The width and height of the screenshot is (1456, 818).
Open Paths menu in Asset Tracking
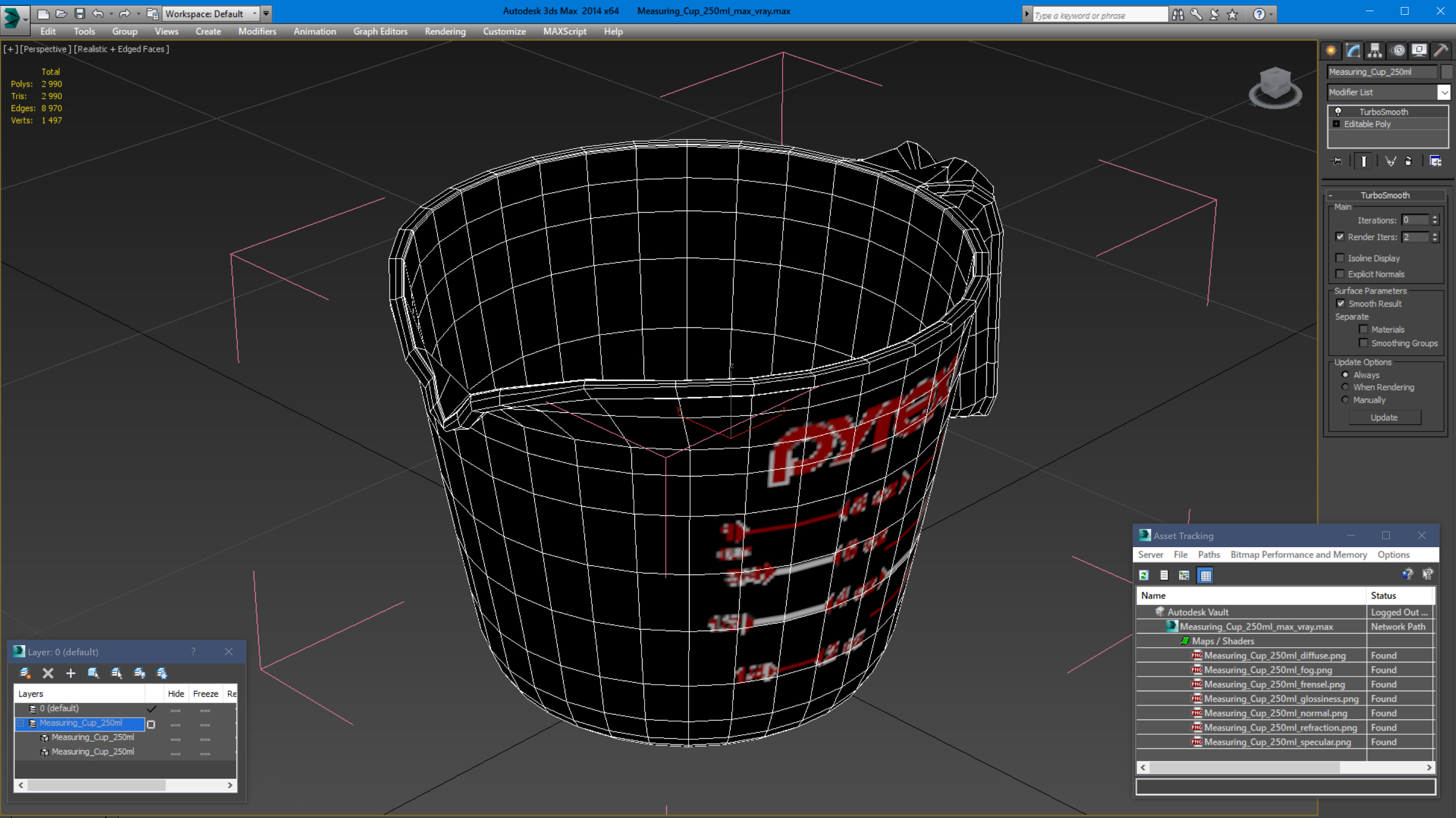pyautogui.click(x=1209, y=555)
